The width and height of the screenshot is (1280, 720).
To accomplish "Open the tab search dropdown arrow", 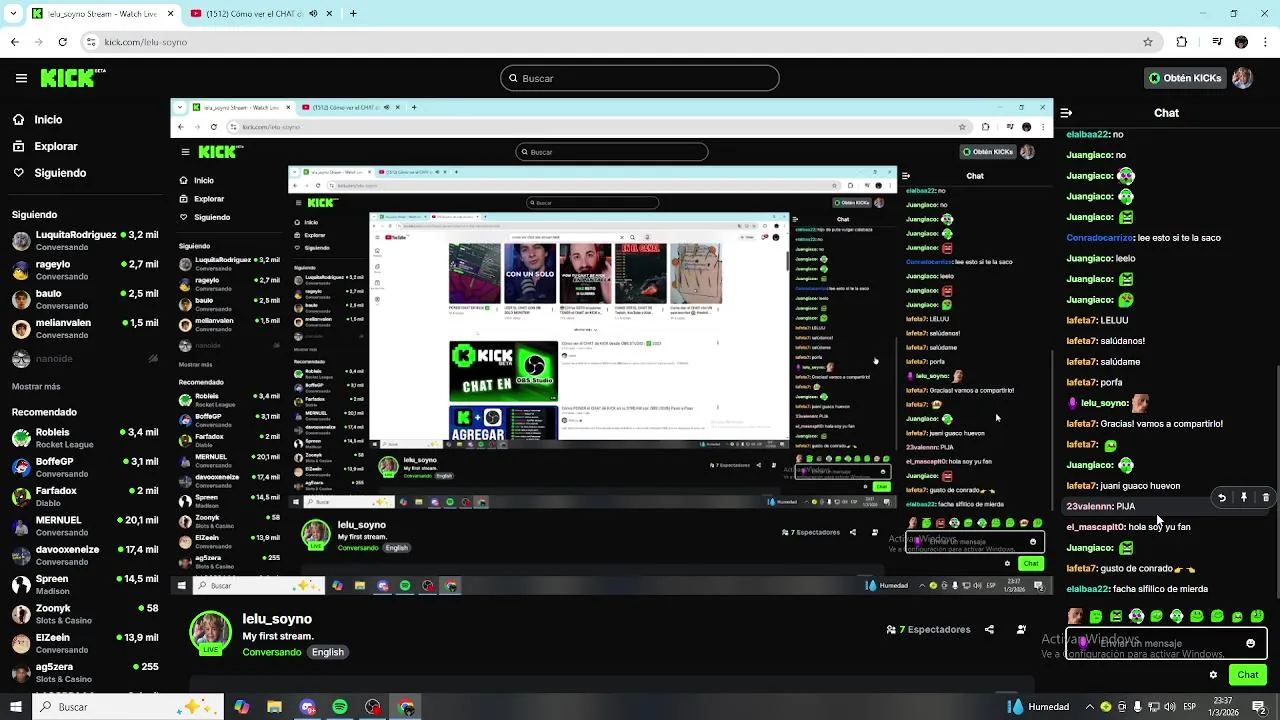I will [13, 14].
